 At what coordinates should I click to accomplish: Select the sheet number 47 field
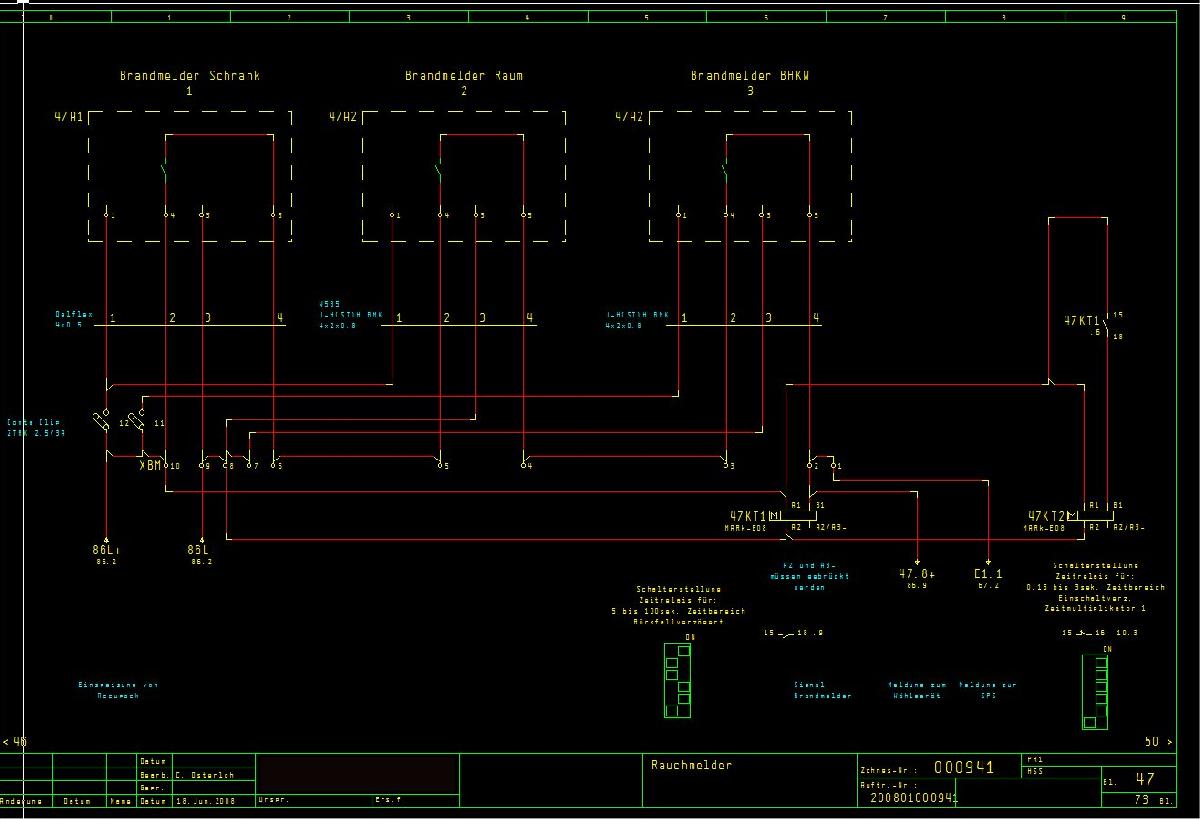point(1145,778)
